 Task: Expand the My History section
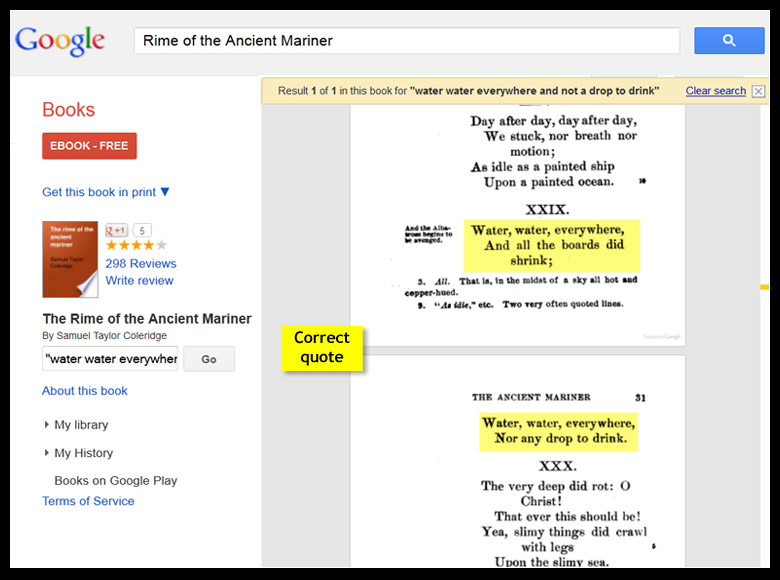78,453
